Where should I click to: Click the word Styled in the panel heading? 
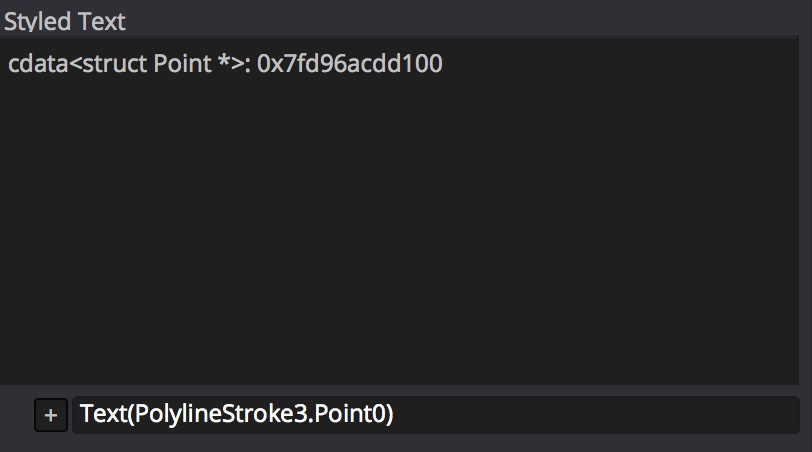(37, 22)
